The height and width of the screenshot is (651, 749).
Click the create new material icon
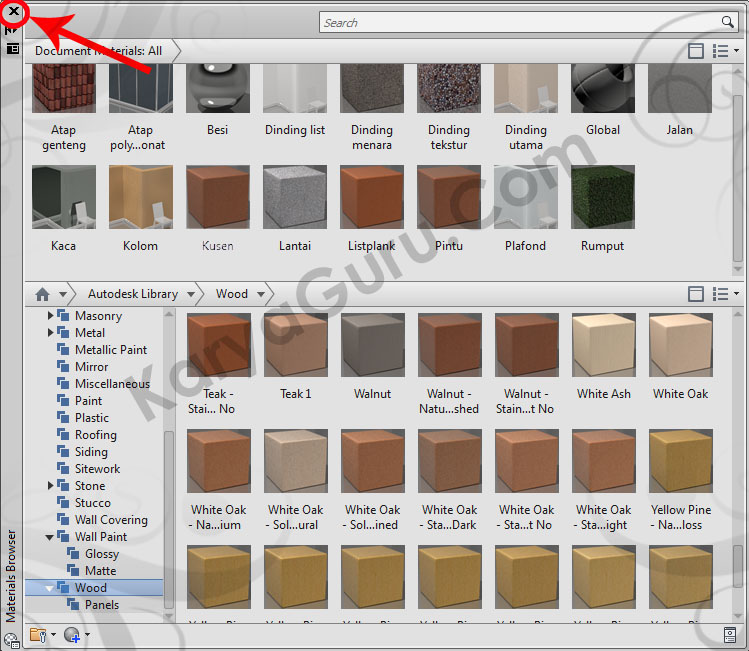pos(72,634)
